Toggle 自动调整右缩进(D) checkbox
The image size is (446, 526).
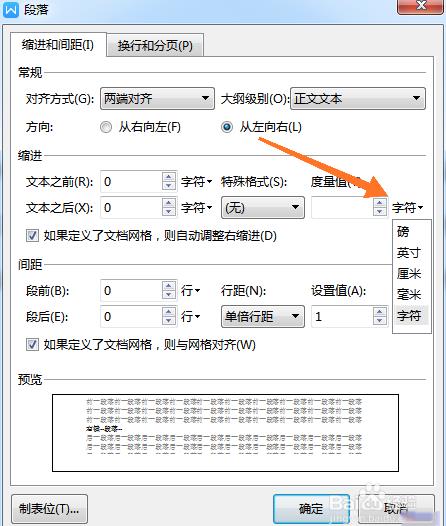[x=32, y=235]
